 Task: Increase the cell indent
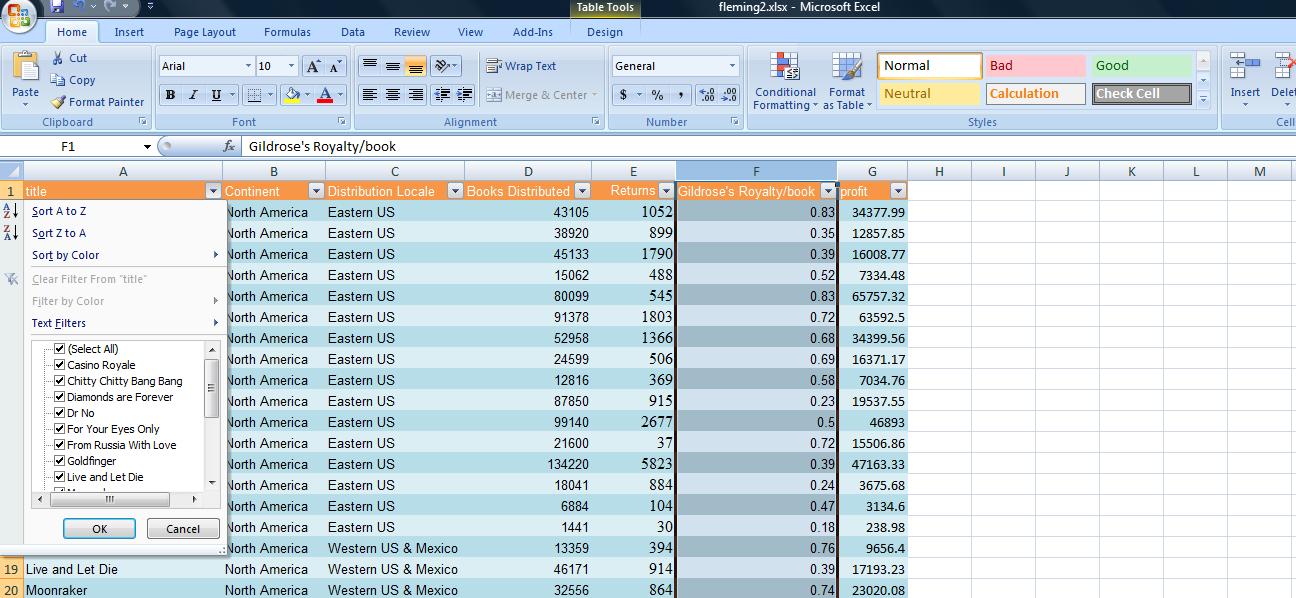(x=464, y=95)
